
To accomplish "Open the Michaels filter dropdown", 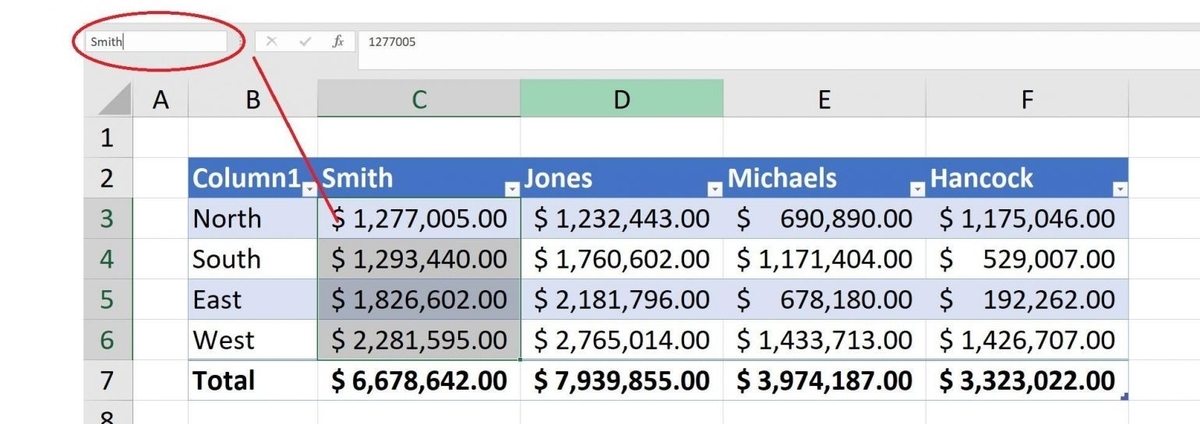I will tap(918, 188).
